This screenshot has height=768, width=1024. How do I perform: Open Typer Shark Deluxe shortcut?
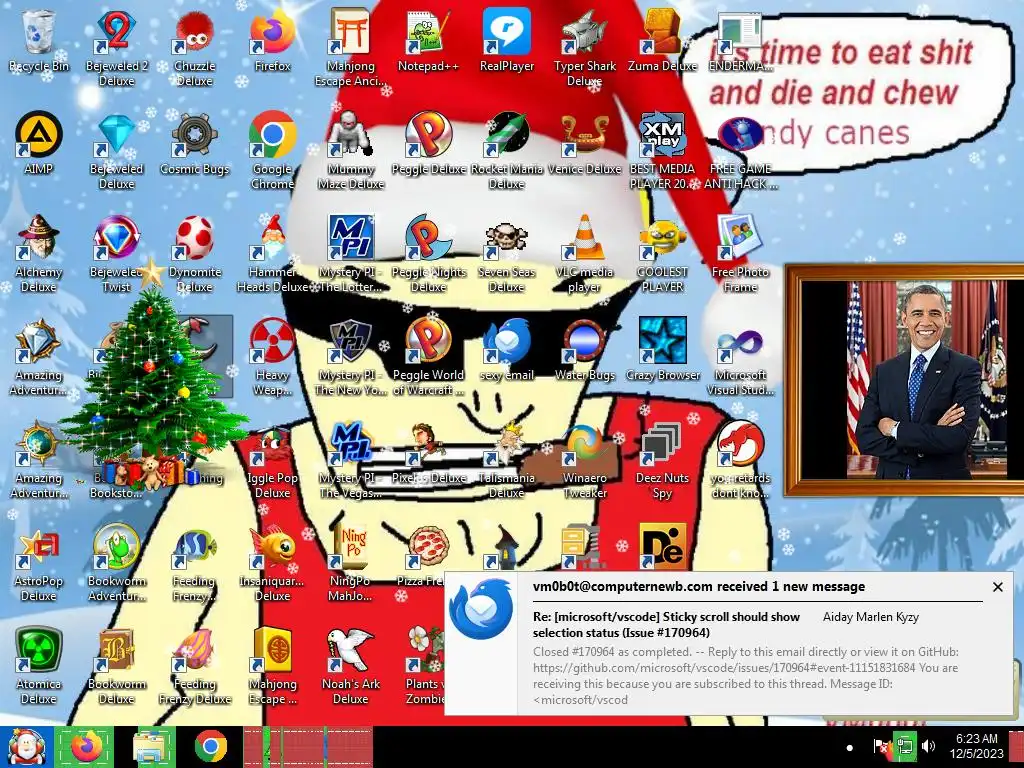click(x=584, y=47)
